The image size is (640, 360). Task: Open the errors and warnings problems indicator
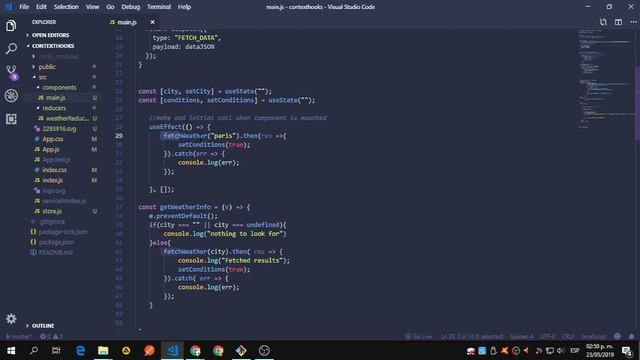51,337
